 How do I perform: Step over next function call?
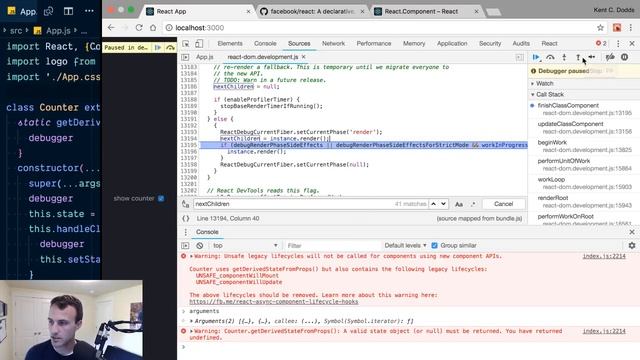[x=550, y=58]
